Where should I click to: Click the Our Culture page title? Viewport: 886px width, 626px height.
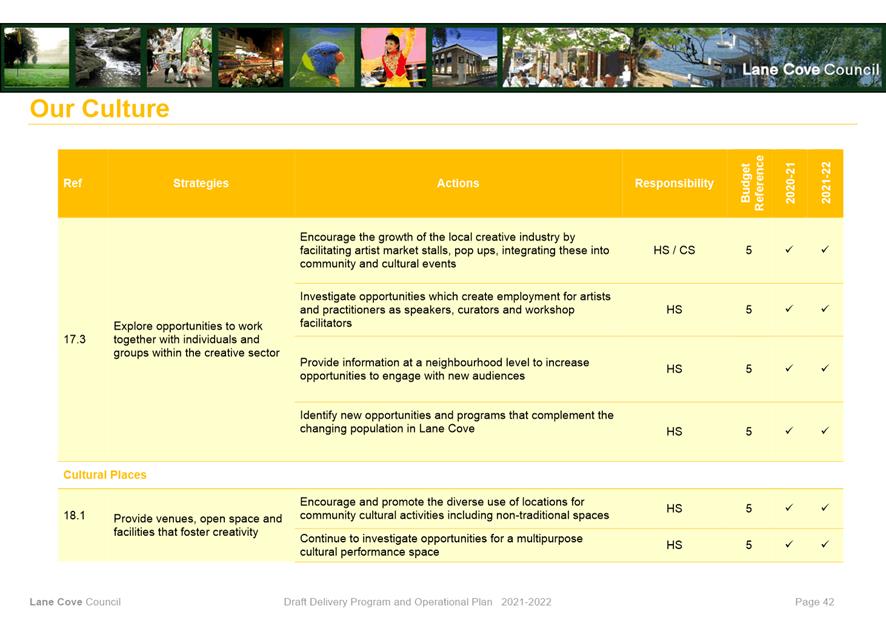coord(99,109)
